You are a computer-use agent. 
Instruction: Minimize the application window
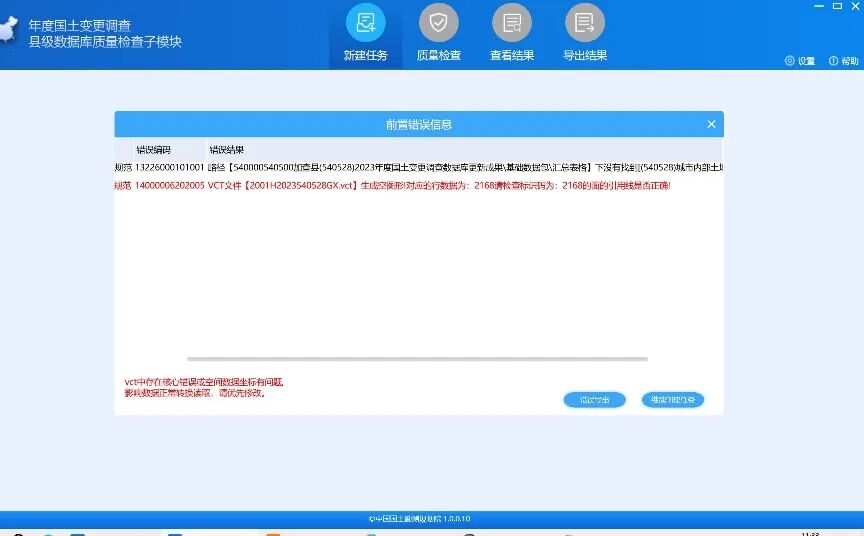(814, 7)
